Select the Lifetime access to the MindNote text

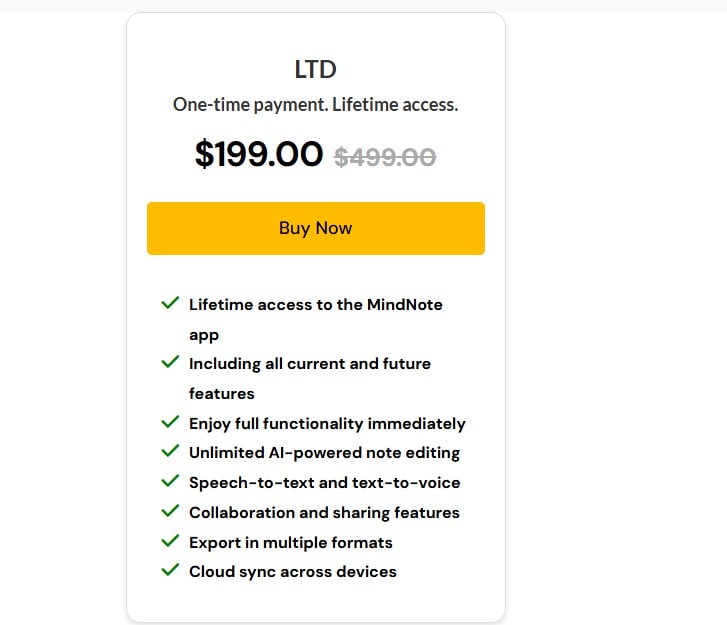(x=315, y=304)
